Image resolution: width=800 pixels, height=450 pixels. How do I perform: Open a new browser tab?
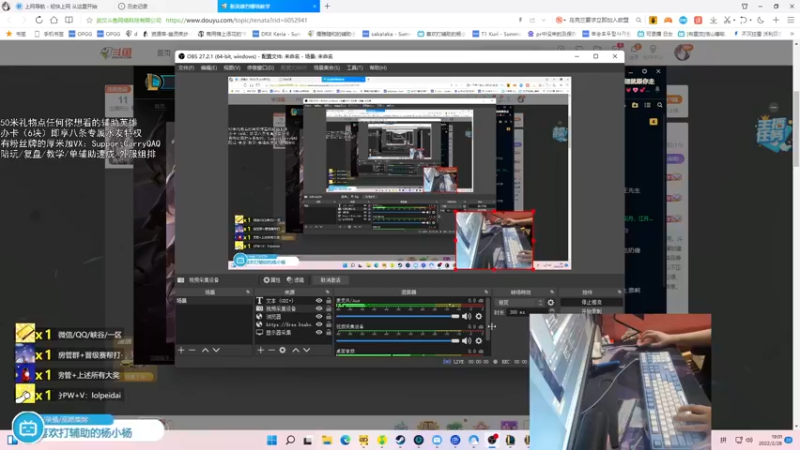327,6
